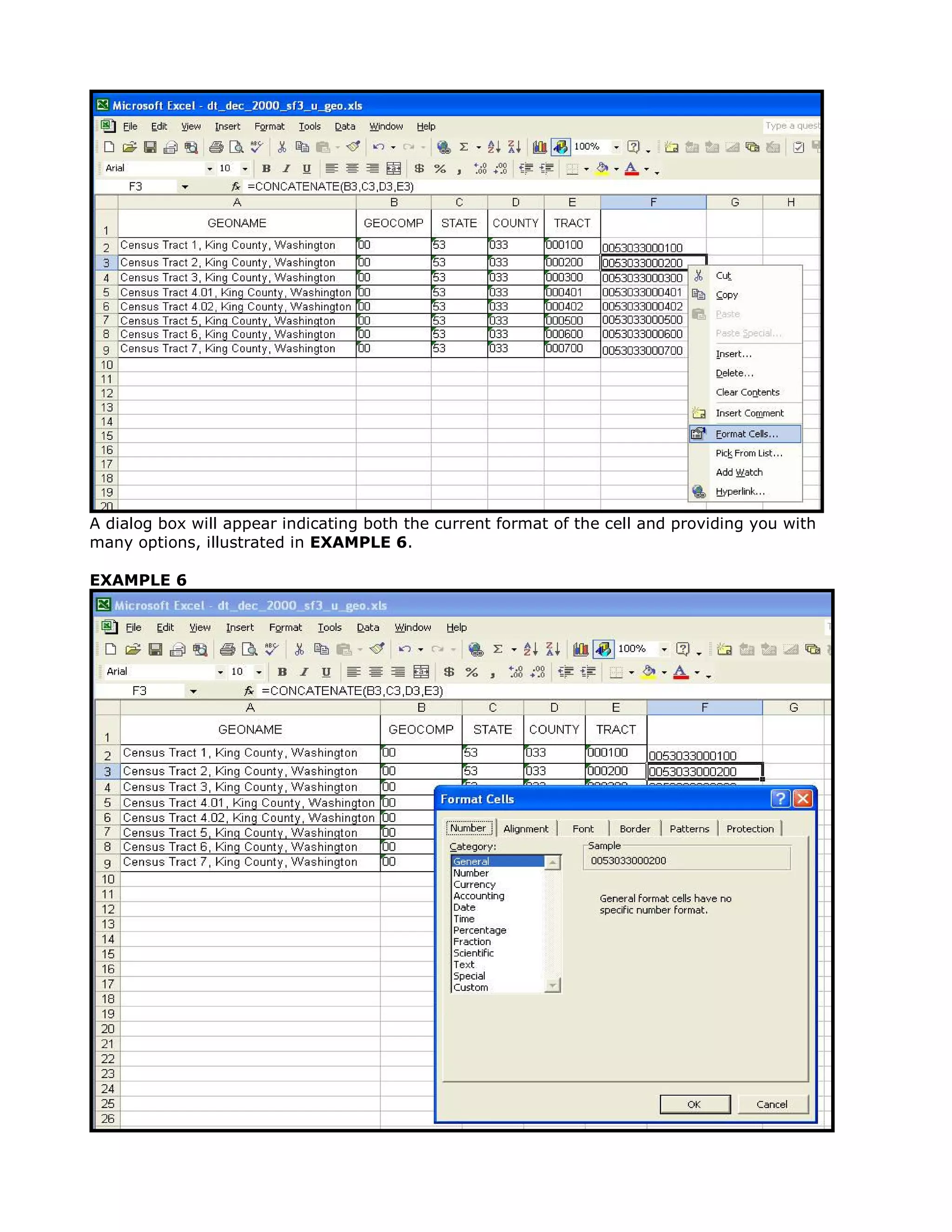
Task: Toggle Drawing toolbar button in context-menu Excel window
Action: [x=560, y=147]
